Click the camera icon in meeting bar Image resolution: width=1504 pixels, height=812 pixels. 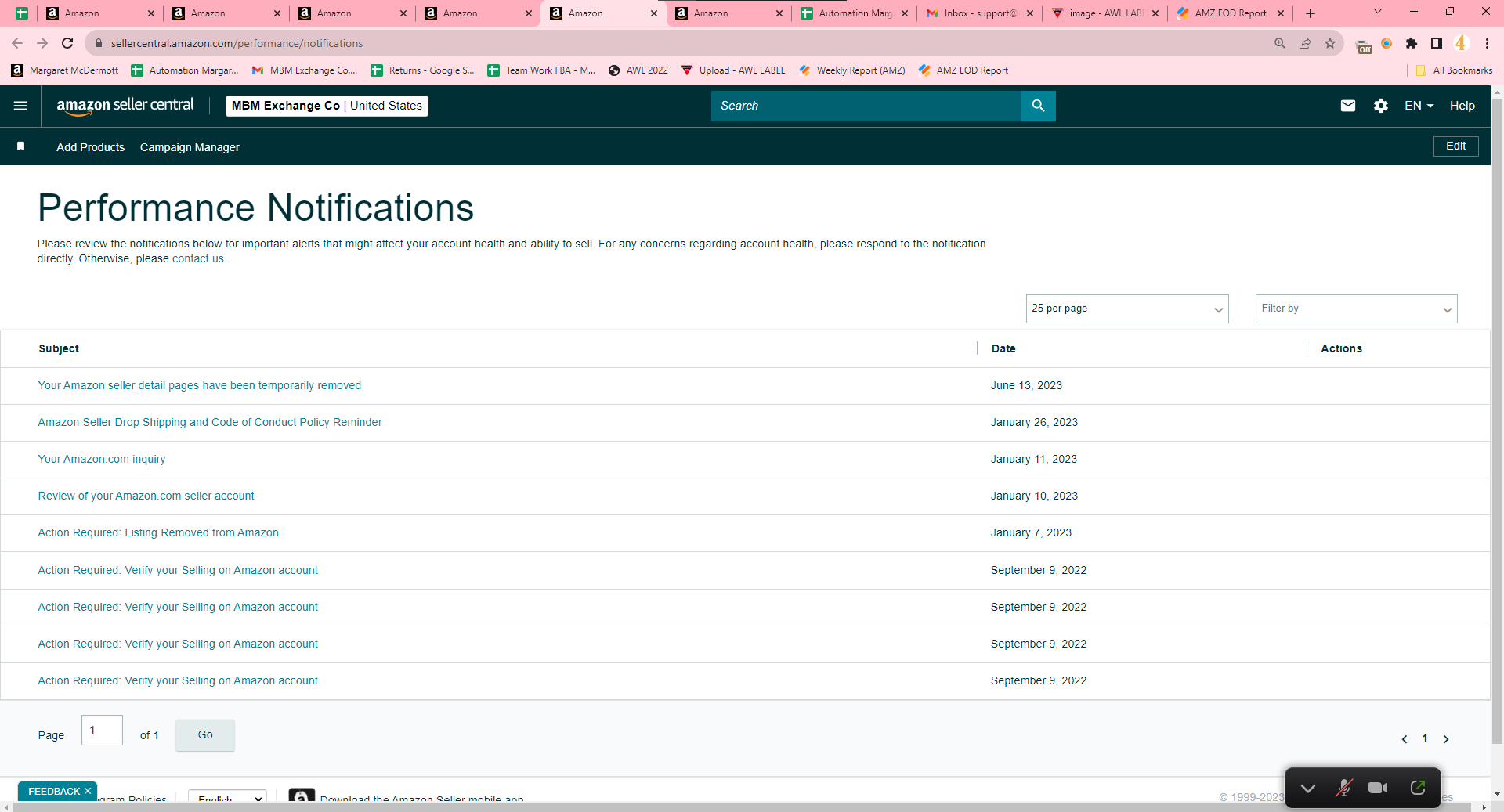click(1378, 788)
